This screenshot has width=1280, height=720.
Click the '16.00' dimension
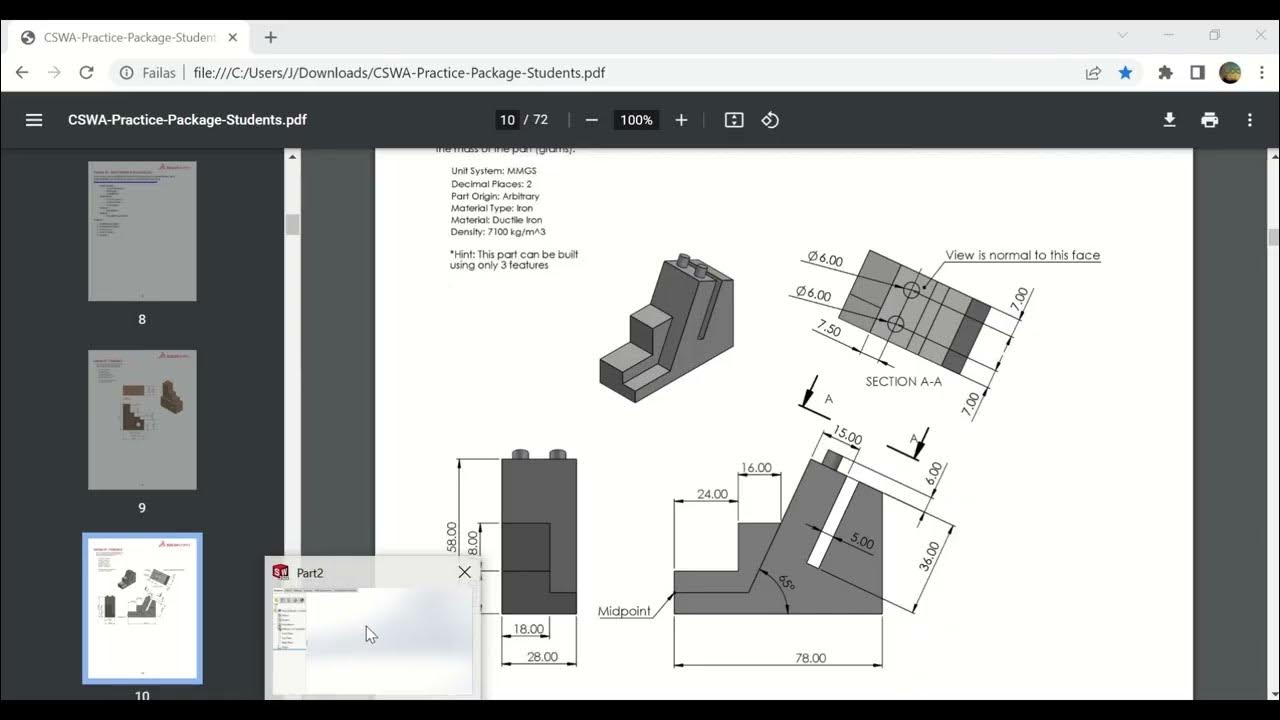coord(756,468)
